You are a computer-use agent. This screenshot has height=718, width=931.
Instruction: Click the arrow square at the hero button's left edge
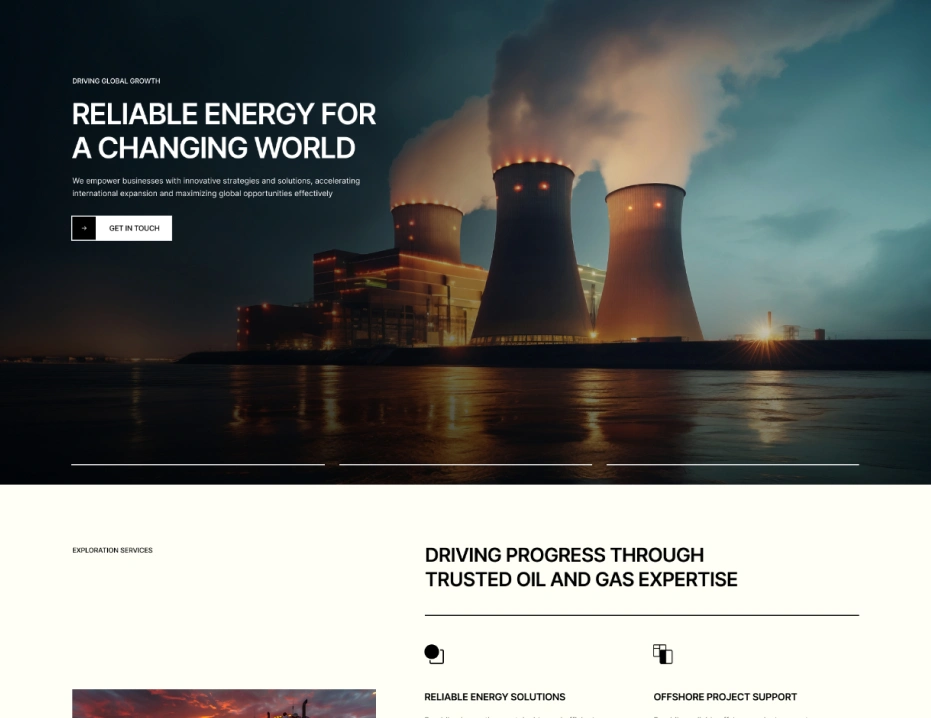83,228
